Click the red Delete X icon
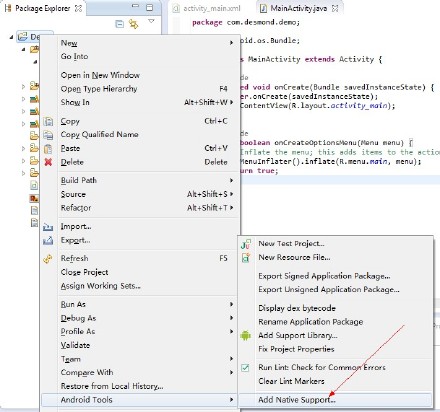This screenshot has height=412, width=440. [x=48, y=162]
